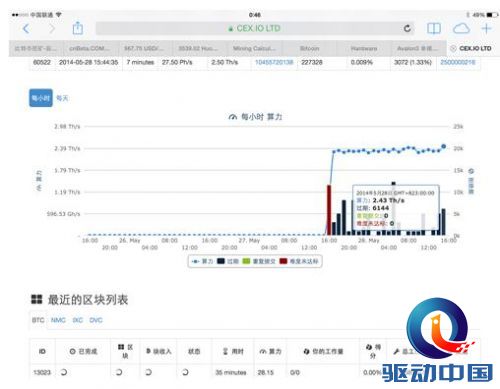Open the bookmarks book icon
The width and height of the screenshot is (500, 389).
[434, 29]
